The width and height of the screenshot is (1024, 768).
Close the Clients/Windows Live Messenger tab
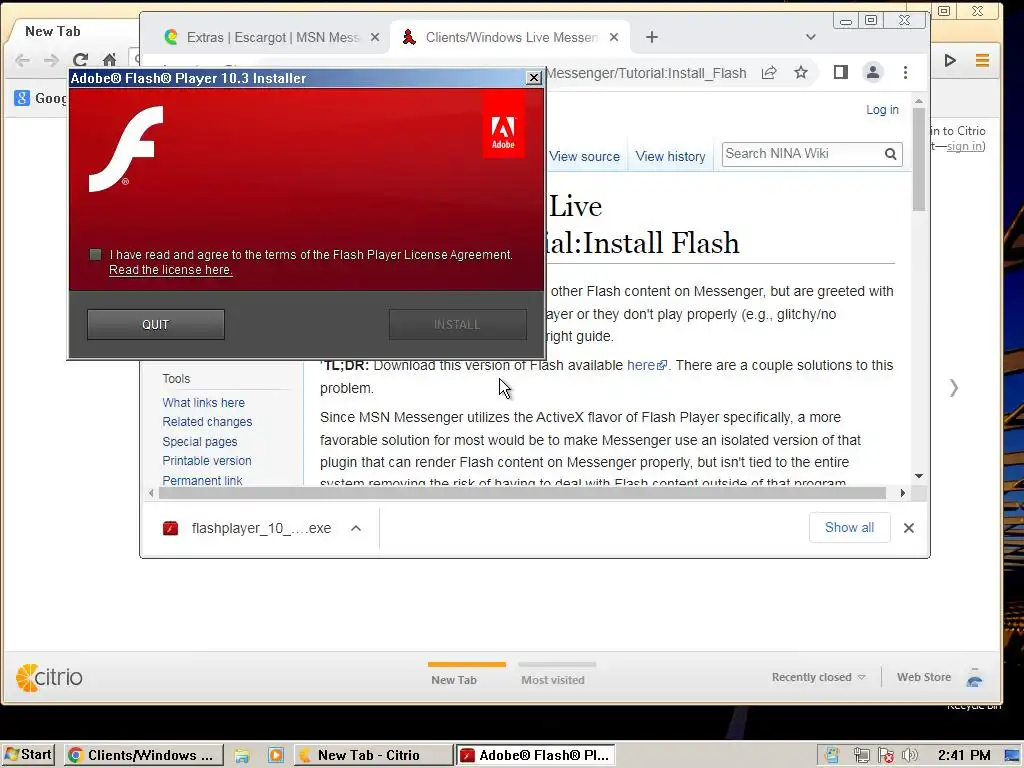[614, 37]
